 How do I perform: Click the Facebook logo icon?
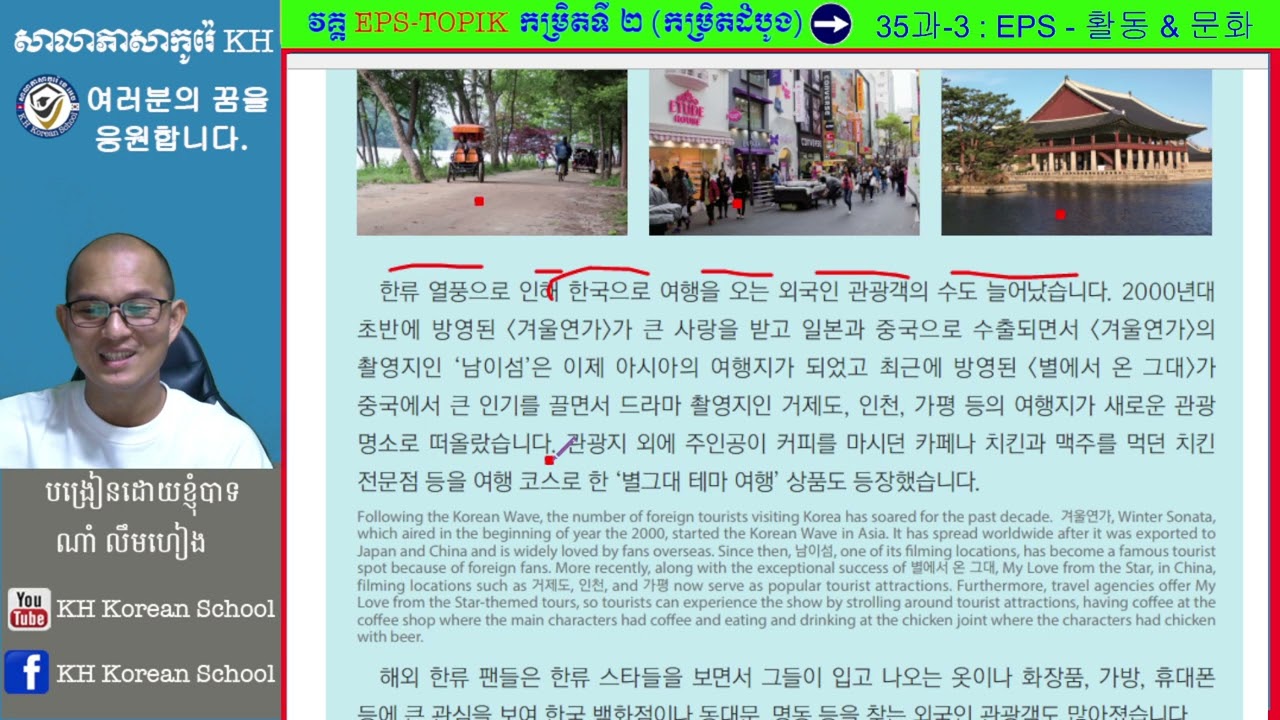tap(26, 672)
